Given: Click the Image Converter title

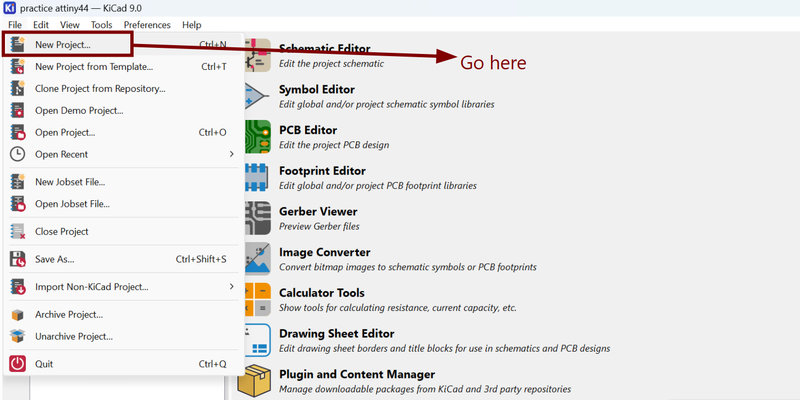Looking at the screenshot, I should click(x=324, y=252).
